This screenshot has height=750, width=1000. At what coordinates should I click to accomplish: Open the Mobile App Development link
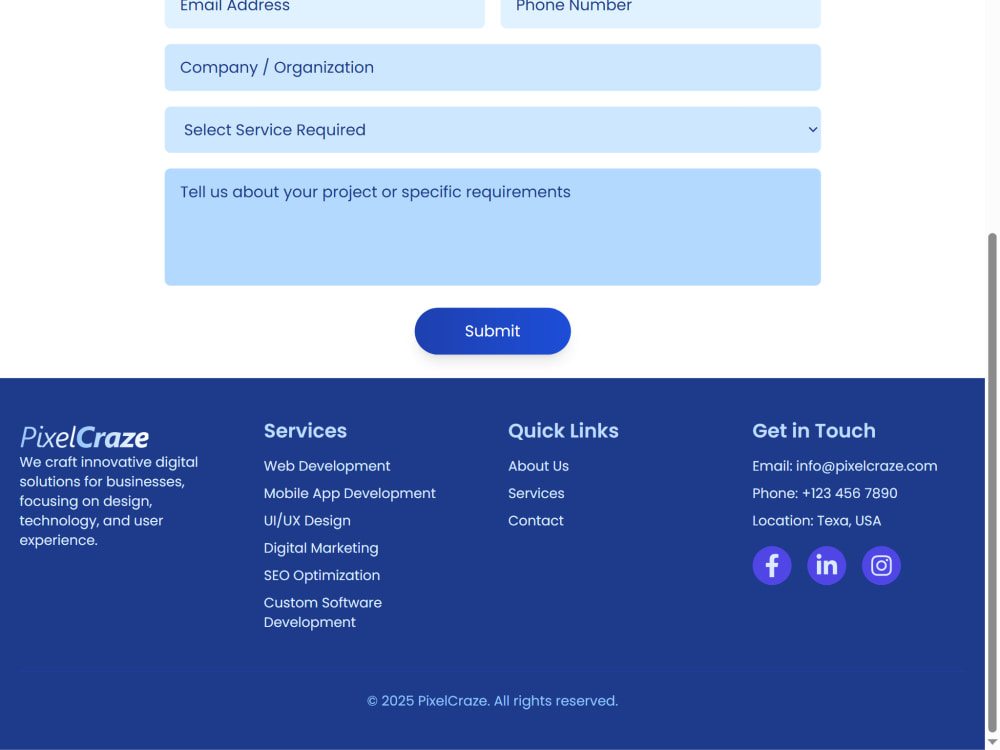[x=349, y=494]
